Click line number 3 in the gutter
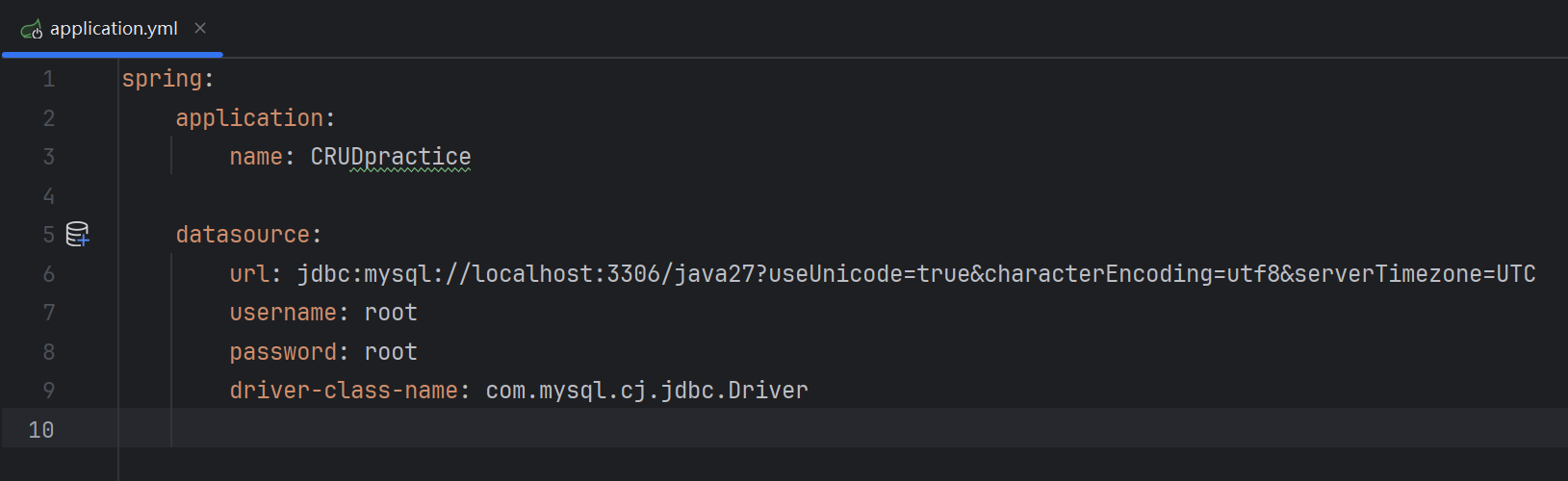This screenshot has height=481, width=1568. click(48, 157)
